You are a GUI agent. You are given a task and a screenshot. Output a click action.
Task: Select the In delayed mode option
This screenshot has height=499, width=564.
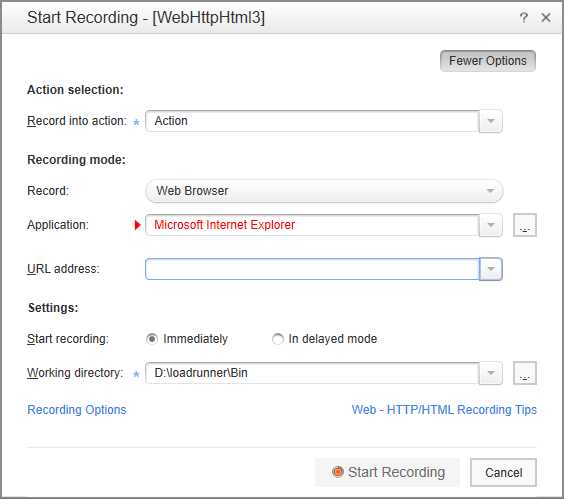277,339
